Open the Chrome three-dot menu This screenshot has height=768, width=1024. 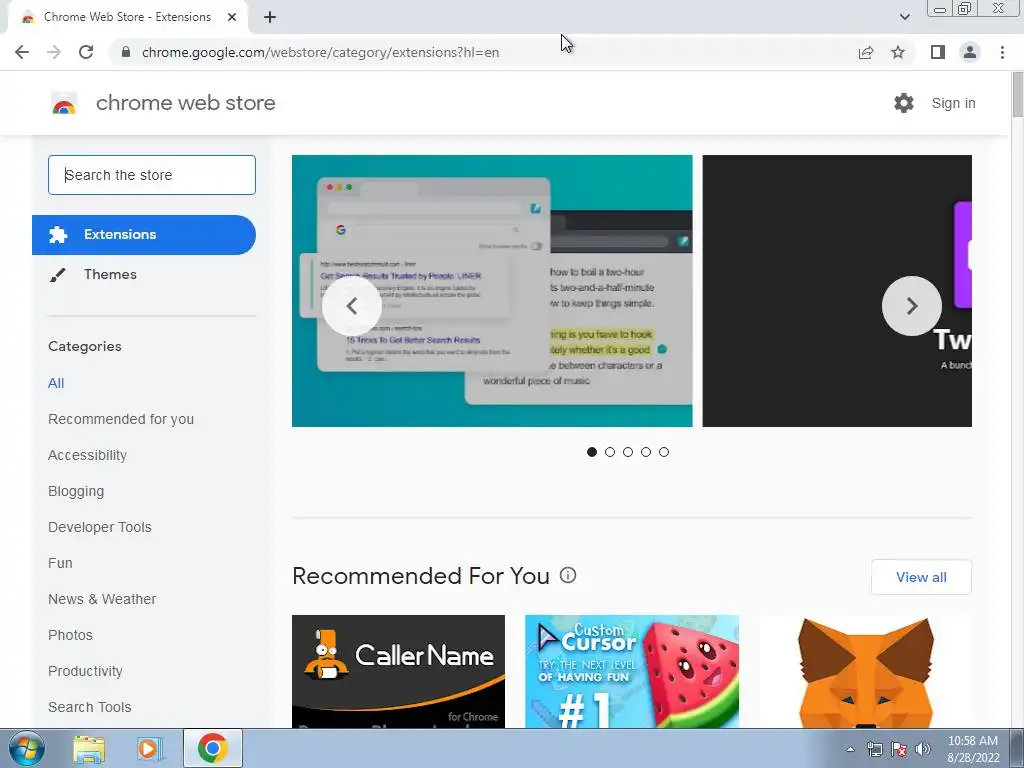tap(1002, 52)
